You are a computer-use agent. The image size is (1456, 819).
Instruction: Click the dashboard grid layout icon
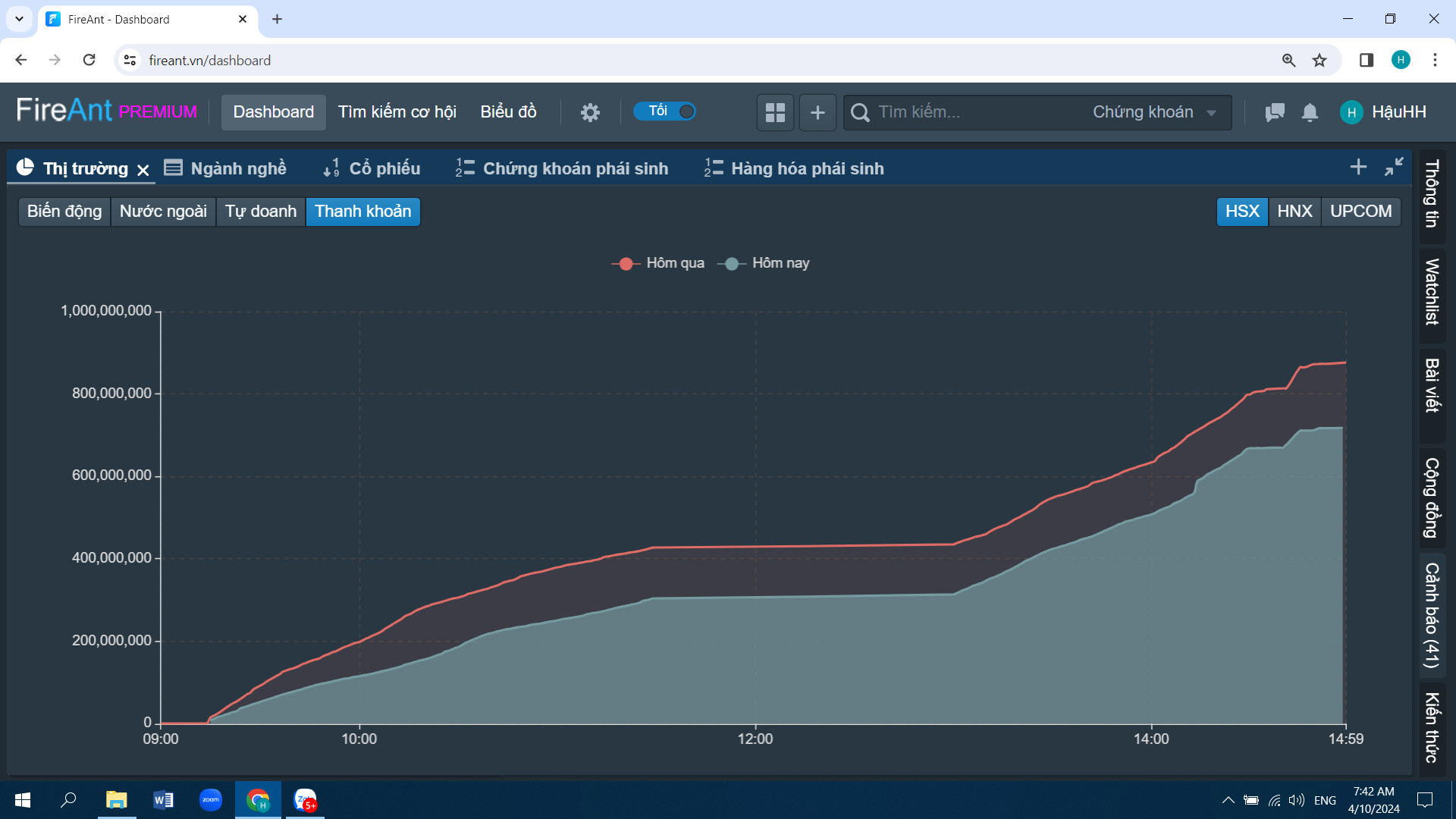point(775,112)
